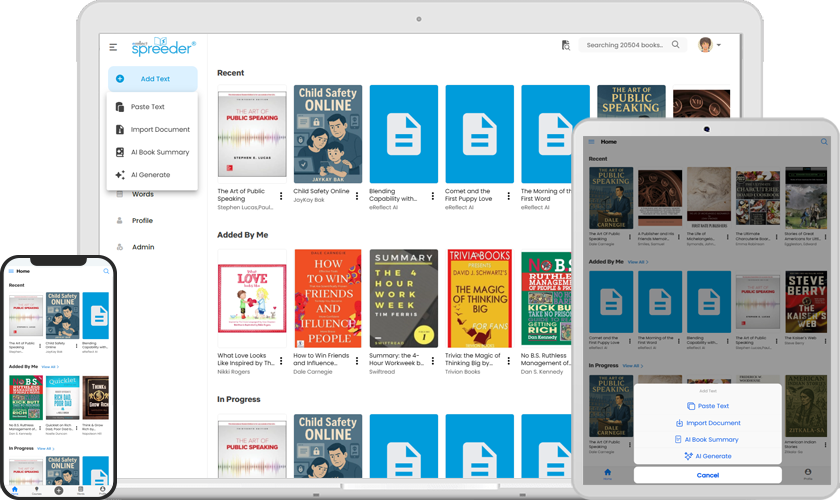Click the magnifier icon in laptop search box
The image size is (840, 500).
pyautogui.click(x=676, y=44)
